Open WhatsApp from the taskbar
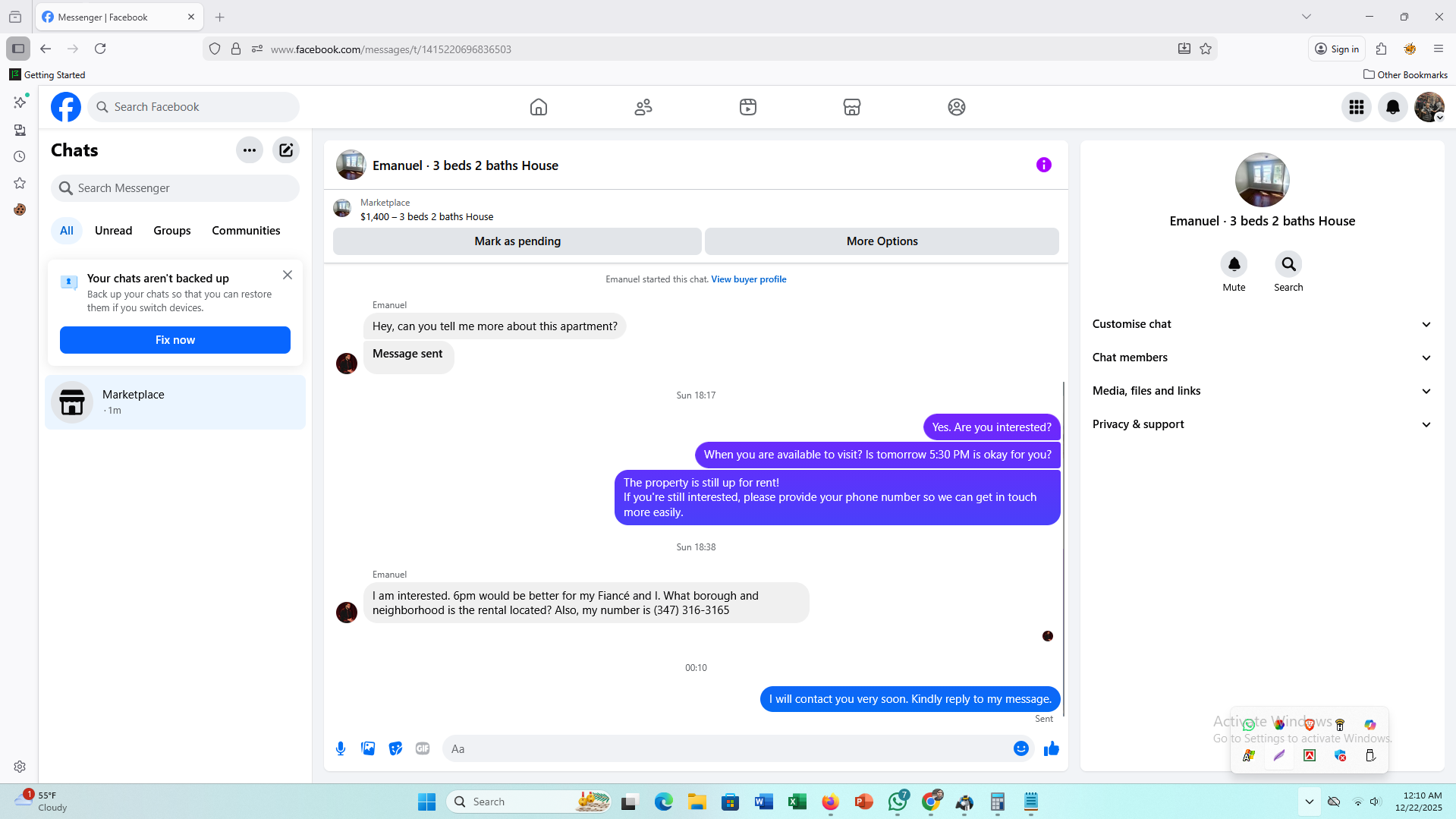The width and height of the screenshot is (1456, 819). 898,802
